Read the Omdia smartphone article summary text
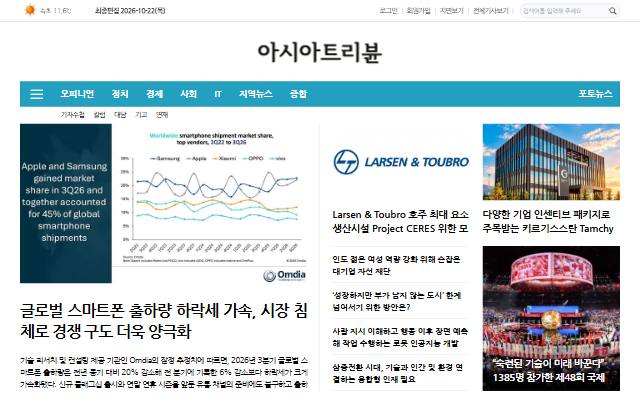Viewport: 640px width, 400px height. click(164, 372)
